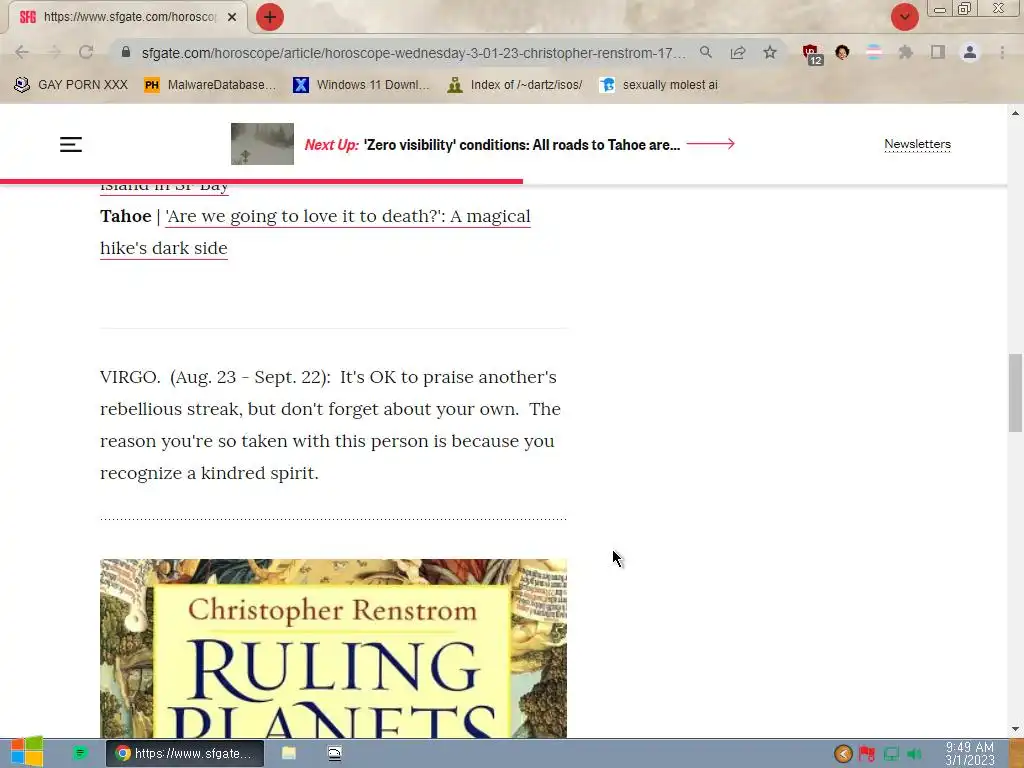Open the volume speaker tray icon

[914, 754]
